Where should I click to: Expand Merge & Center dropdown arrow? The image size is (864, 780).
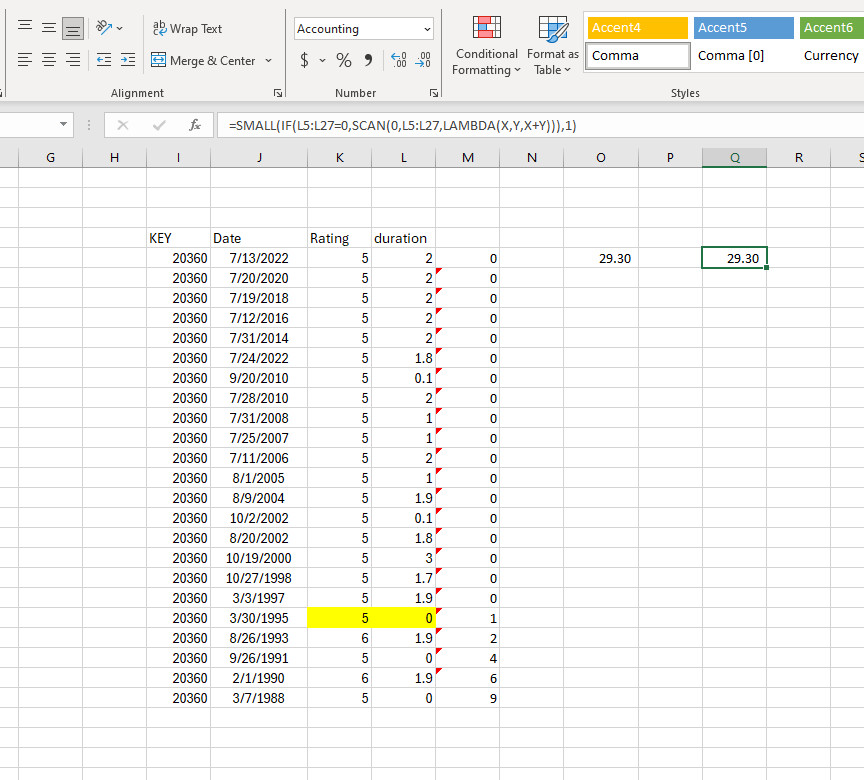(x=269, y=60)
